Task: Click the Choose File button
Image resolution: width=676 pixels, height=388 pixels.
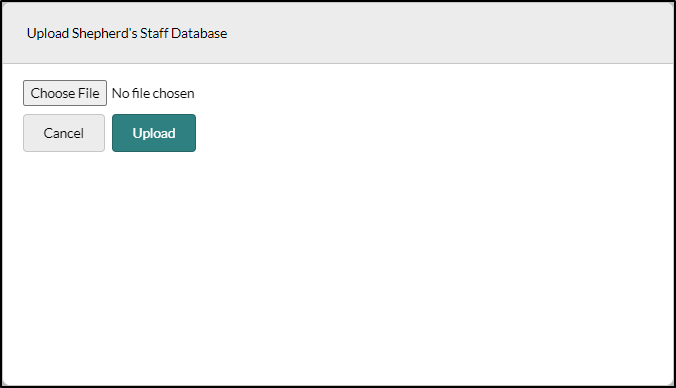Action: click(65, 93)
